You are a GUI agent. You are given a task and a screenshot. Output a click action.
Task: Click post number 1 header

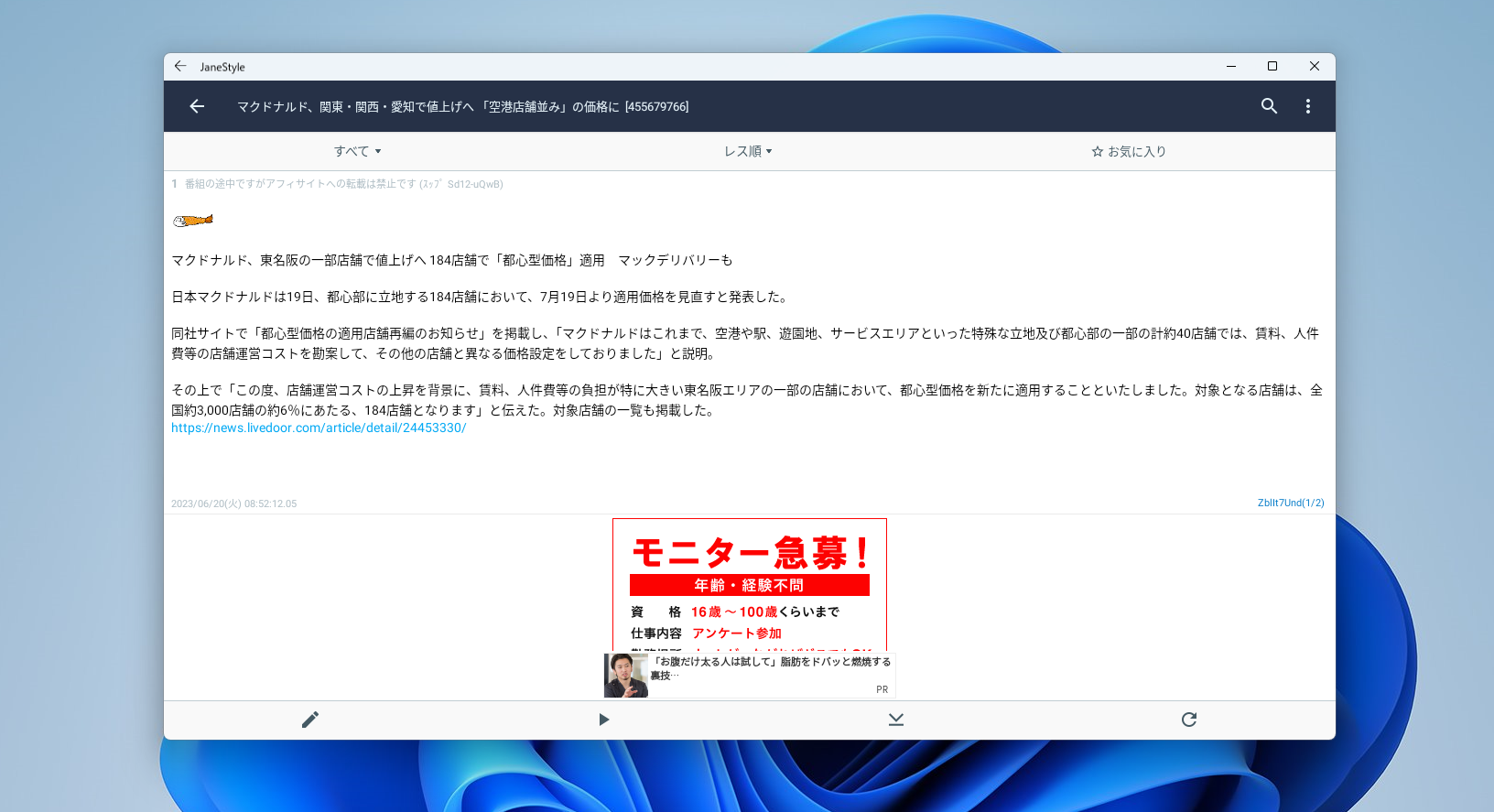[337, 184]
